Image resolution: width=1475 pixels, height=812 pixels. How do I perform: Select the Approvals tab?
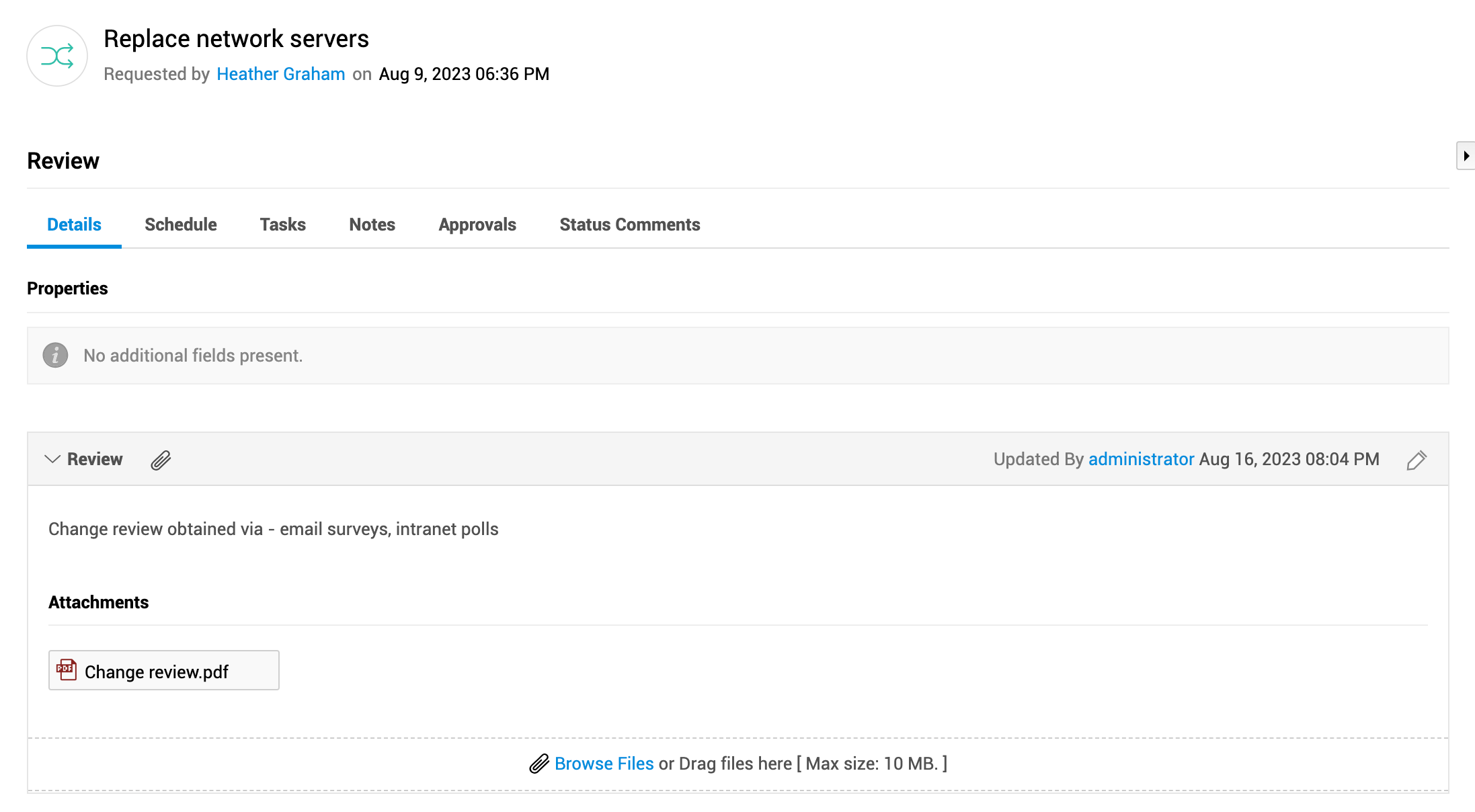click(477, 225)
